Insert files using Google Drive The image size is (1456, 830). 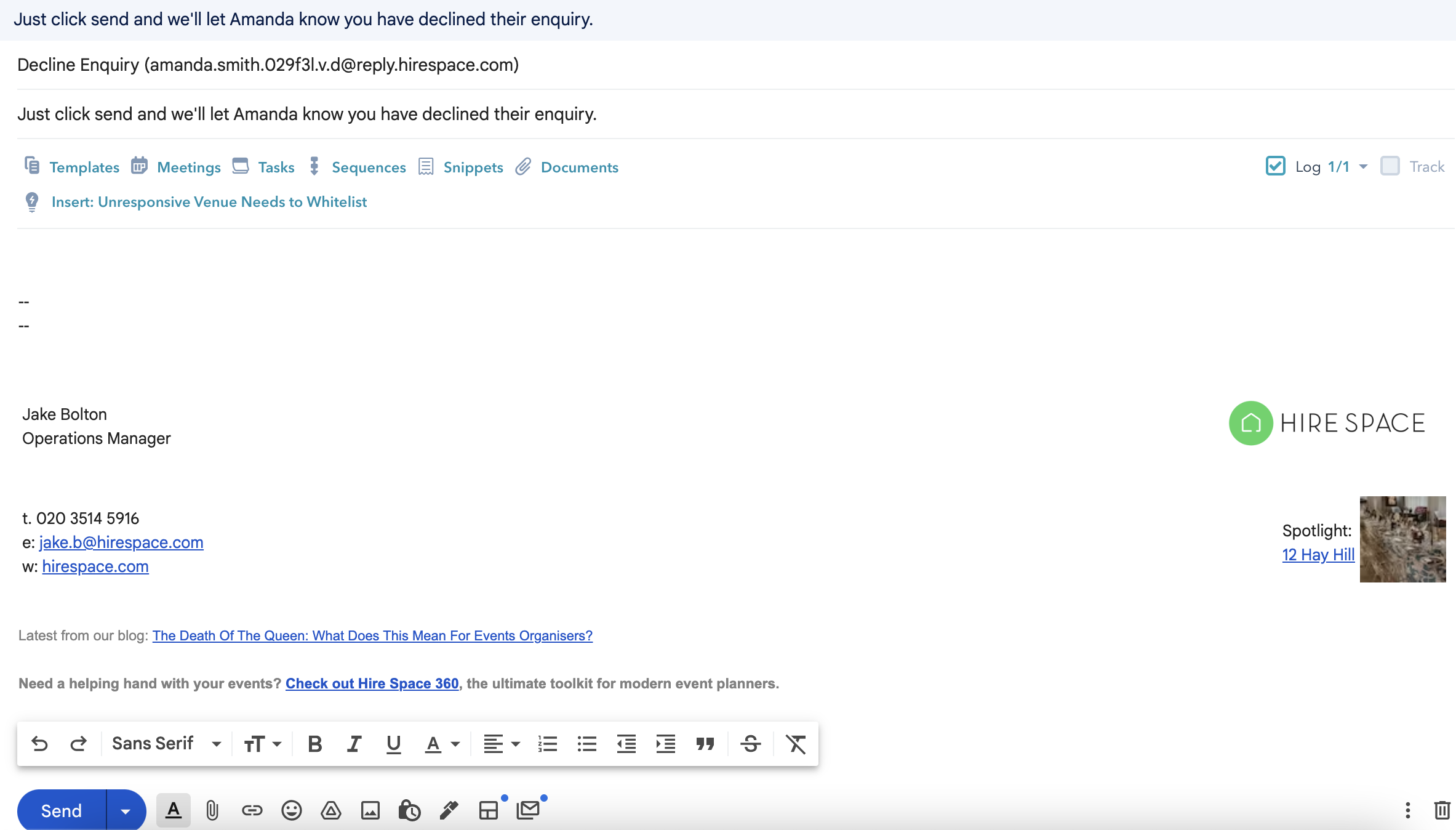click(x=331, y=810)
